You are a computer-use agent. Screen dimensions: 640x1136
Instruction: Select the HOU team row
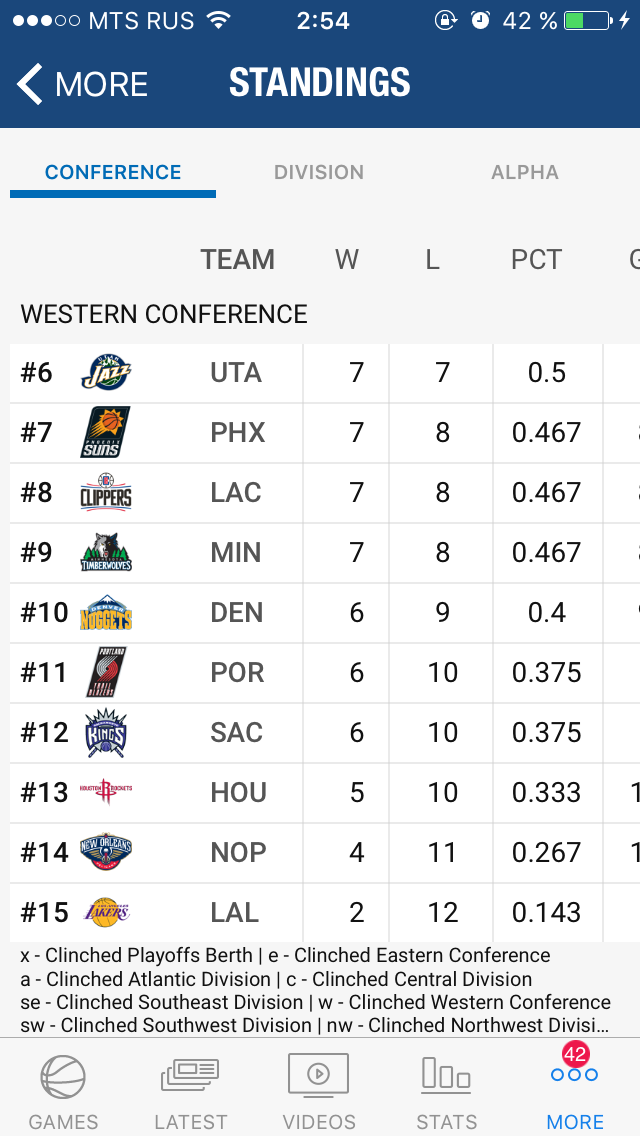[x=325, y=793]
